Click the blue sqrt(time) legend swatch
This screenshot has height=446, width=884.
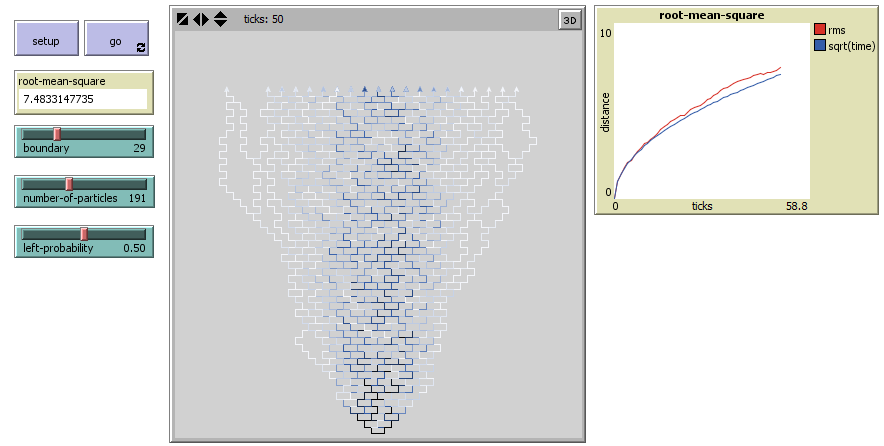821,45
